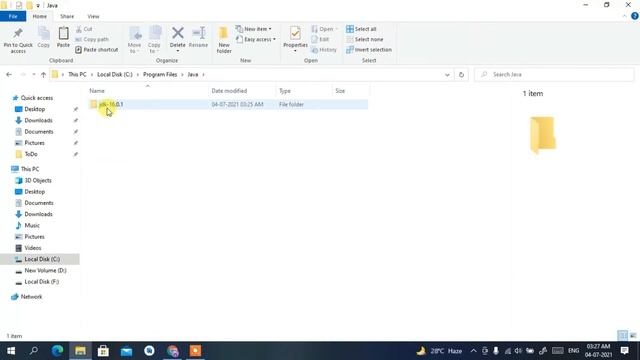Open the address bar history dropdown
Screen dimensions: 640x360
(447, 75)
